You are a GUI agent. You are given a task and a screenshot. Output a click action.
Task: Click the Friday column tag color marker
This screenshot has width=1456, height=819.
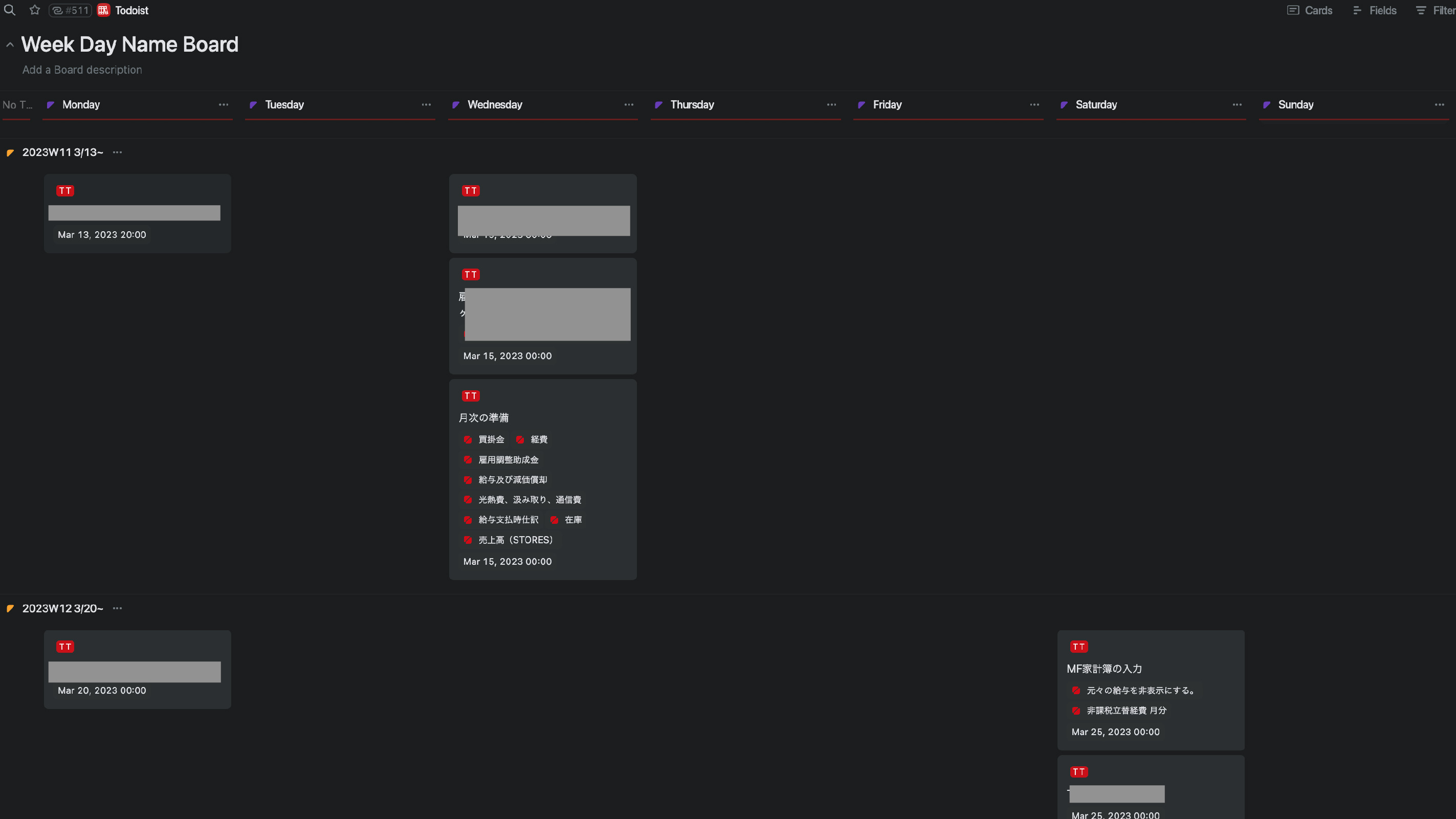pos(862,104)
